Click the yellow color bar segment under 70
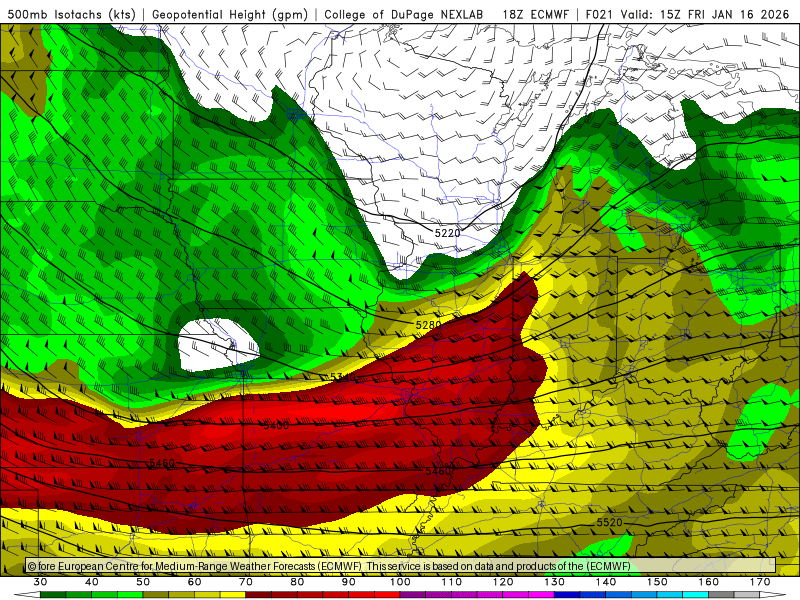The image size is (800, 600). (x=233, y=595)
